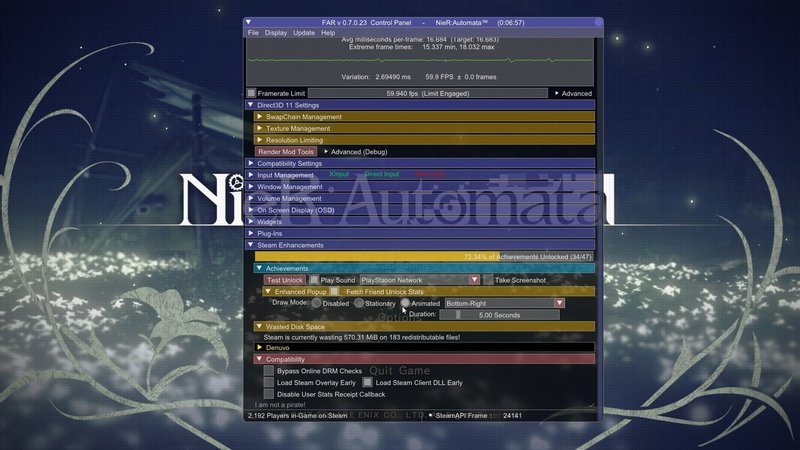800x450 pixels.
Task: Click the Direct Input label
Action: coord(382,174)
